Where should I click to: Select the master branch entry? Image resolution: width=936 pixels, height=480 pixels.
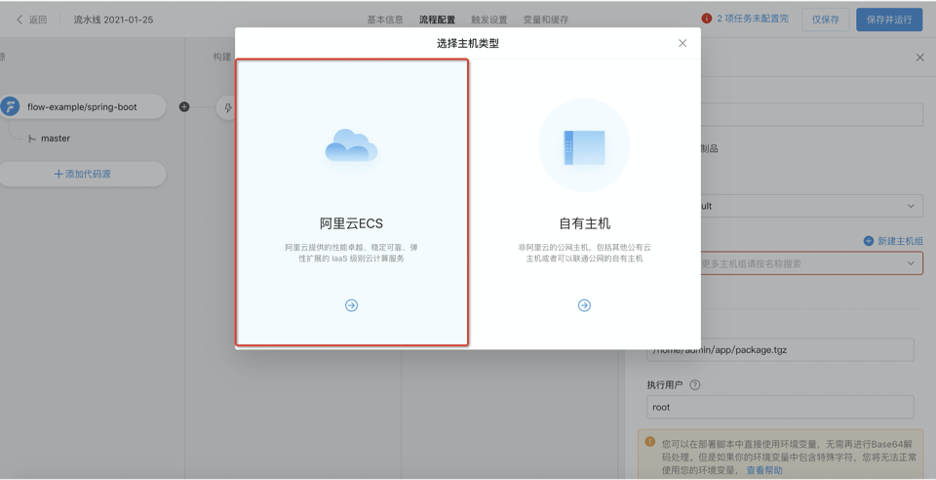[x=55, y=139]
